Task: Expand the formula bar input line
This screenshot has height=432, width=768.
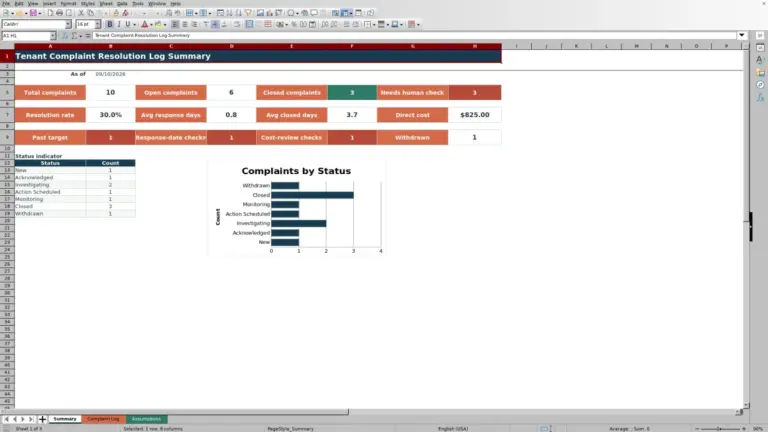Action: (742, 35)
